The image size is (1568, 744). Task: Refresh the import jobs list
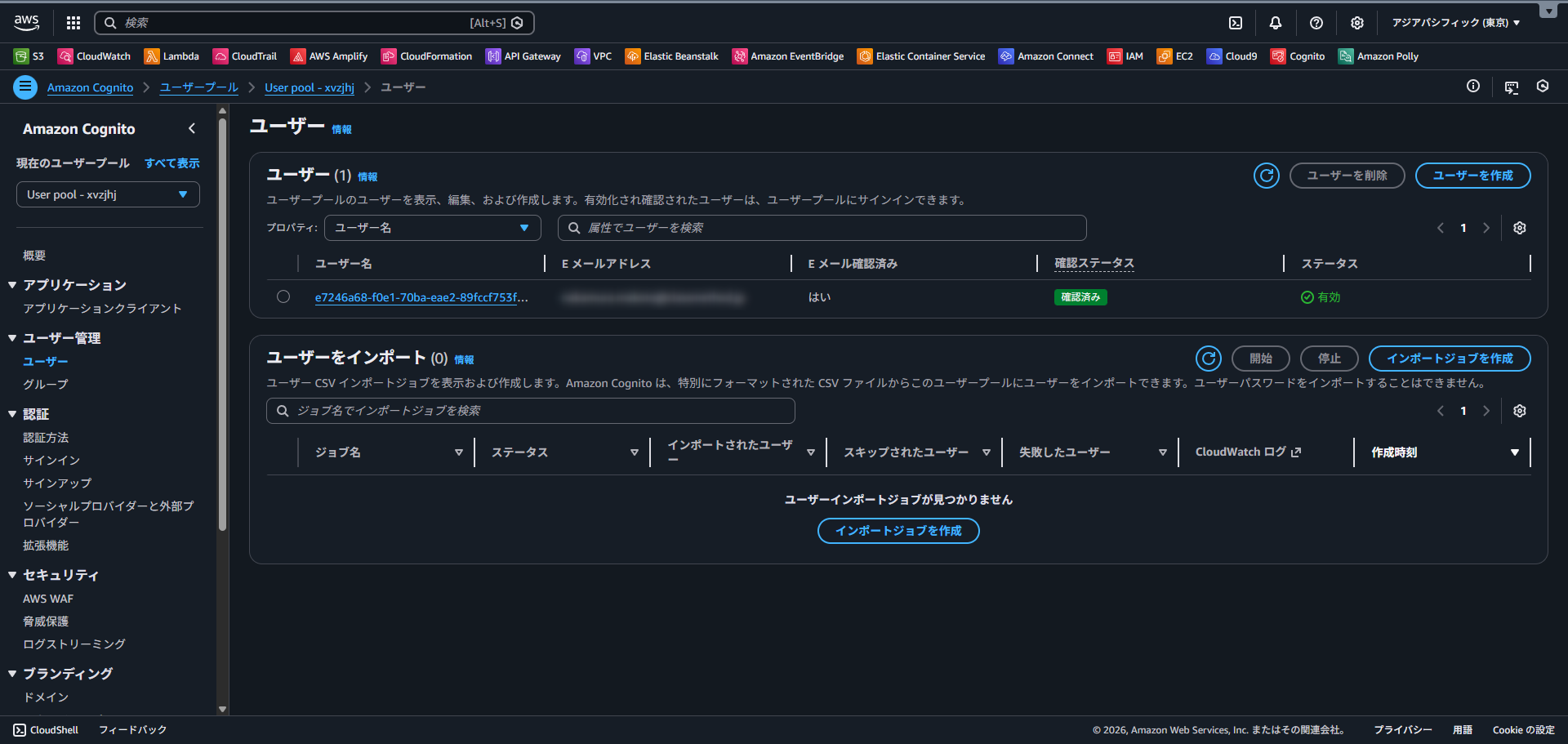click(1208, 359)
